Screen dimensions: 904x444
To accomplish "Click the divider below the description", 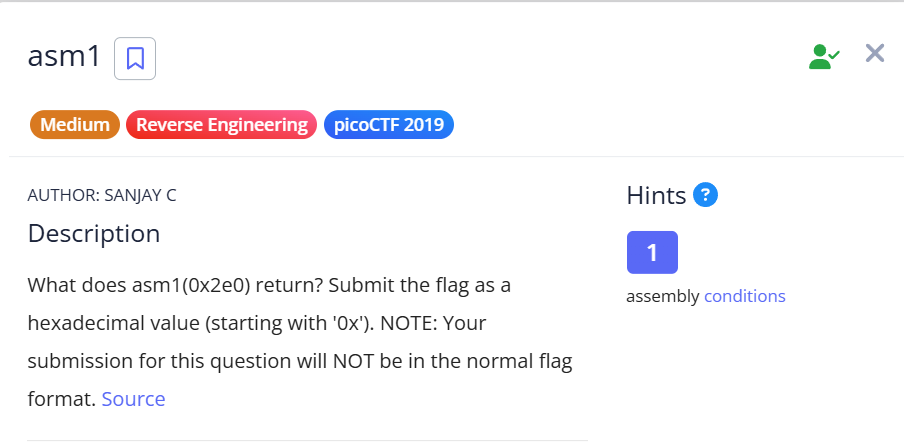I will tap(307, 440).
